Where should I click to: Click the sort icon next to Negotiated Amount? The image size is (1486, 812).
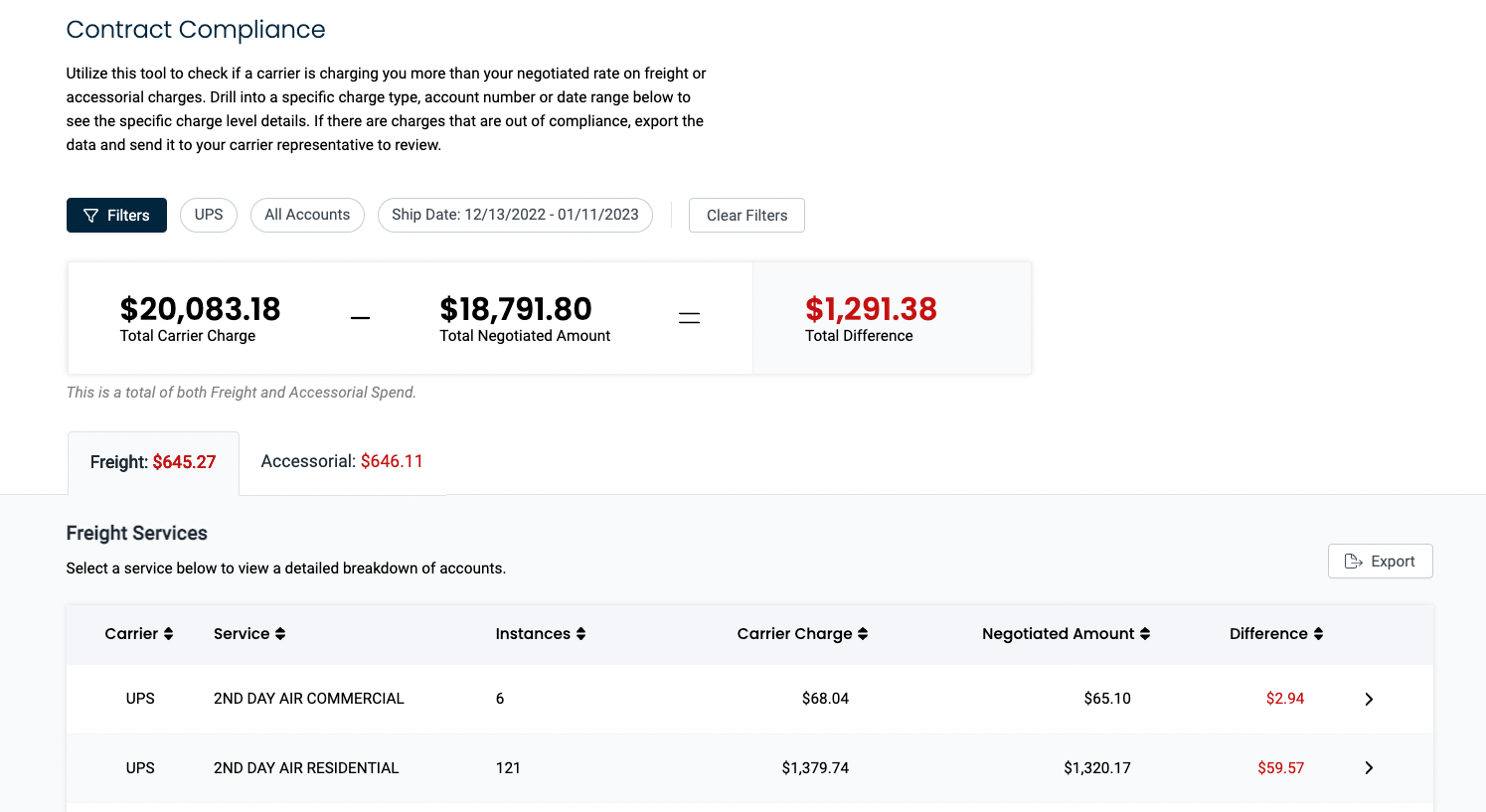(1144, 633)
